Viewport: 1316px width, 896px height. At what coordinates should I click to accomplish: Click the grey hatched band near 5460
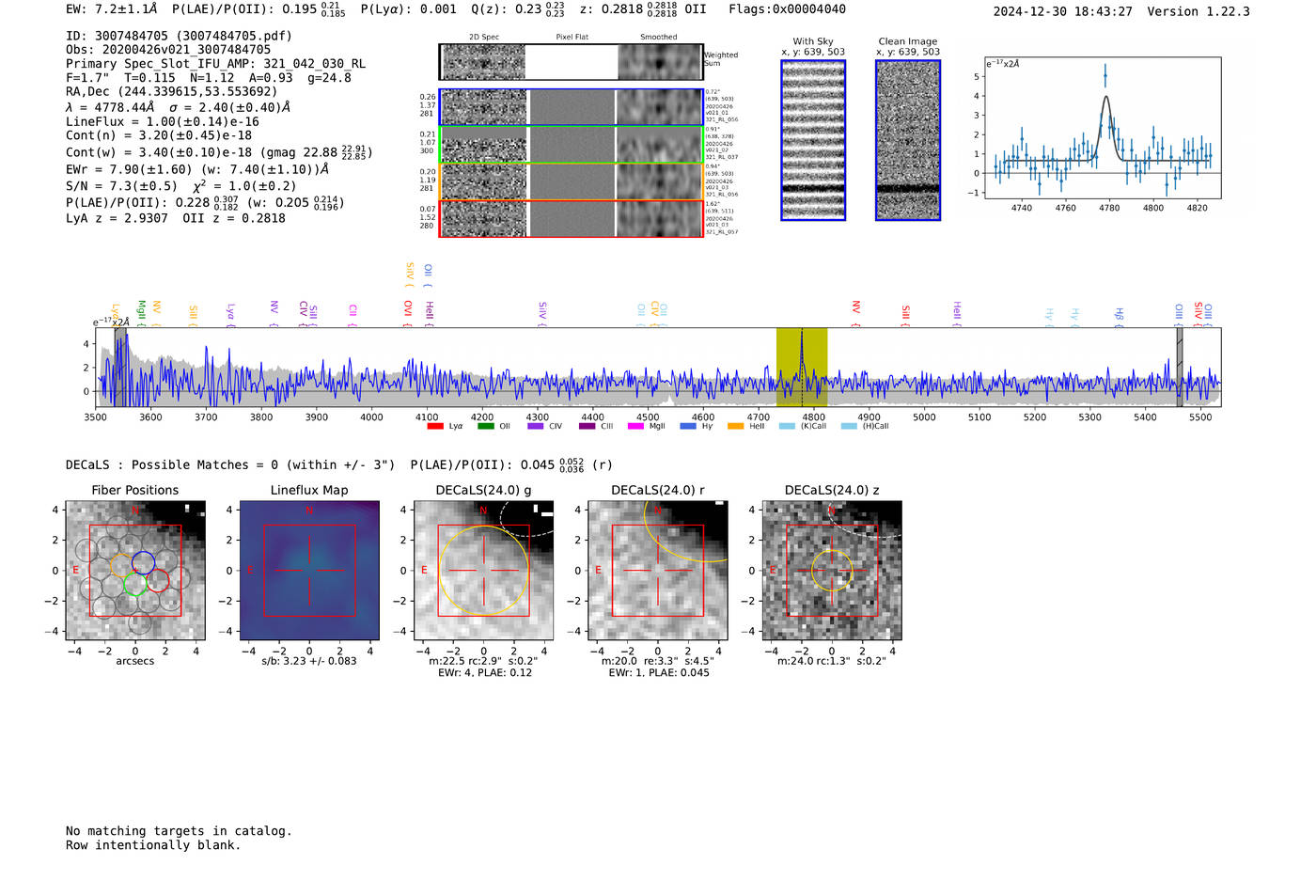pos(1179,368)
